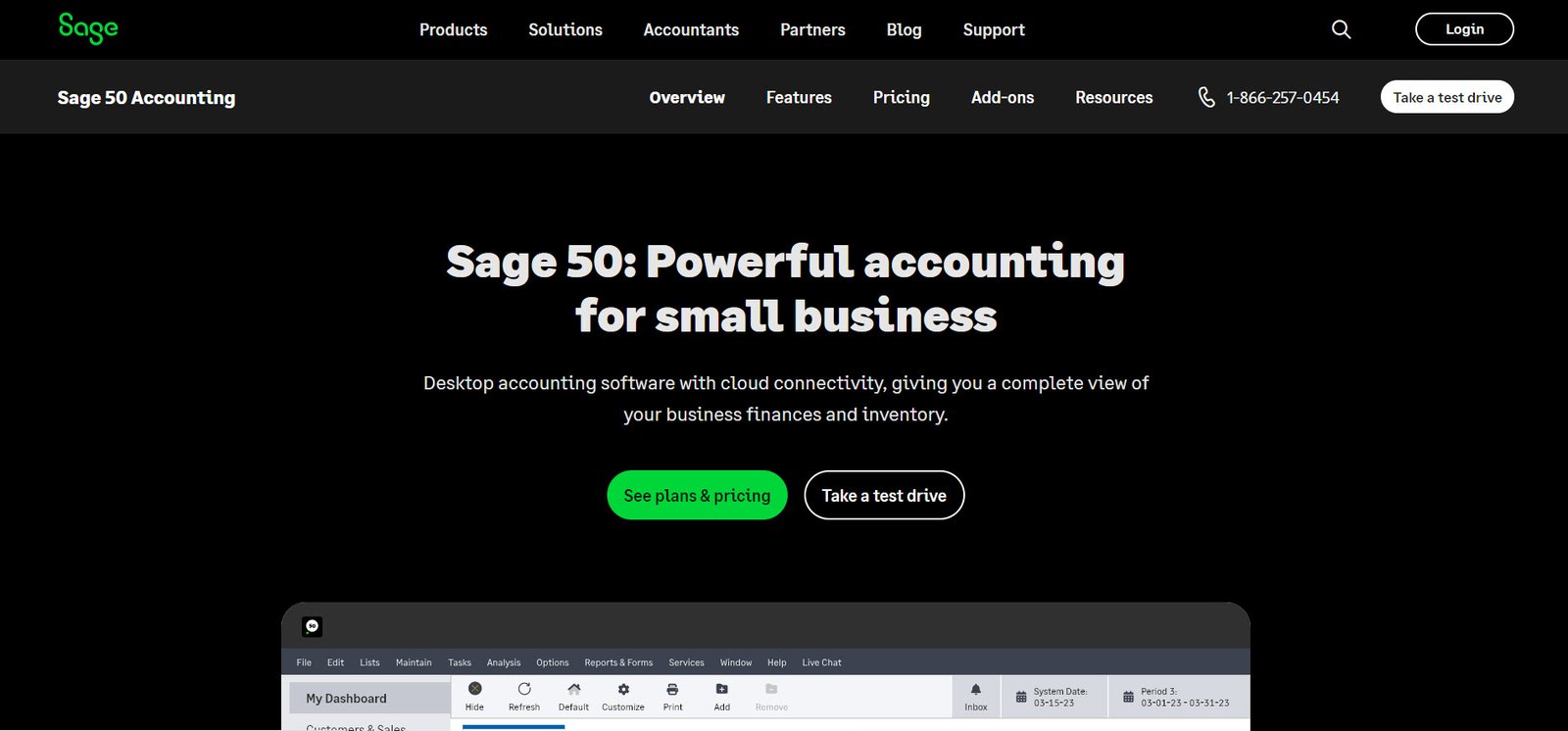Viewport: 1568px width, 731px height.
Task: Click the phone handset icon
Action: [1206, 97]
